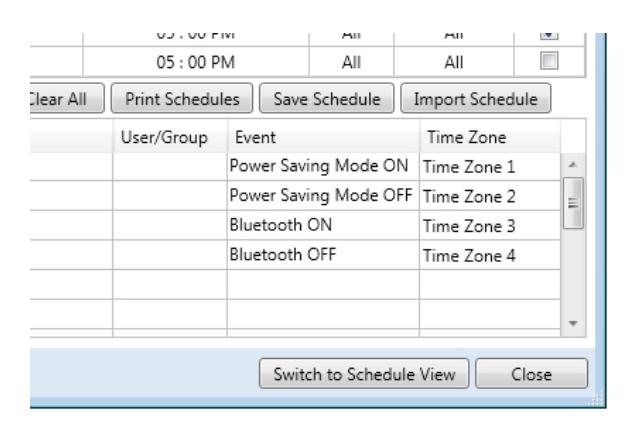Image resolution: width=643 pixels, height=422 pixels.
Task: Select the Bluetooth ON event row
Action: click(x=295, y=225)
